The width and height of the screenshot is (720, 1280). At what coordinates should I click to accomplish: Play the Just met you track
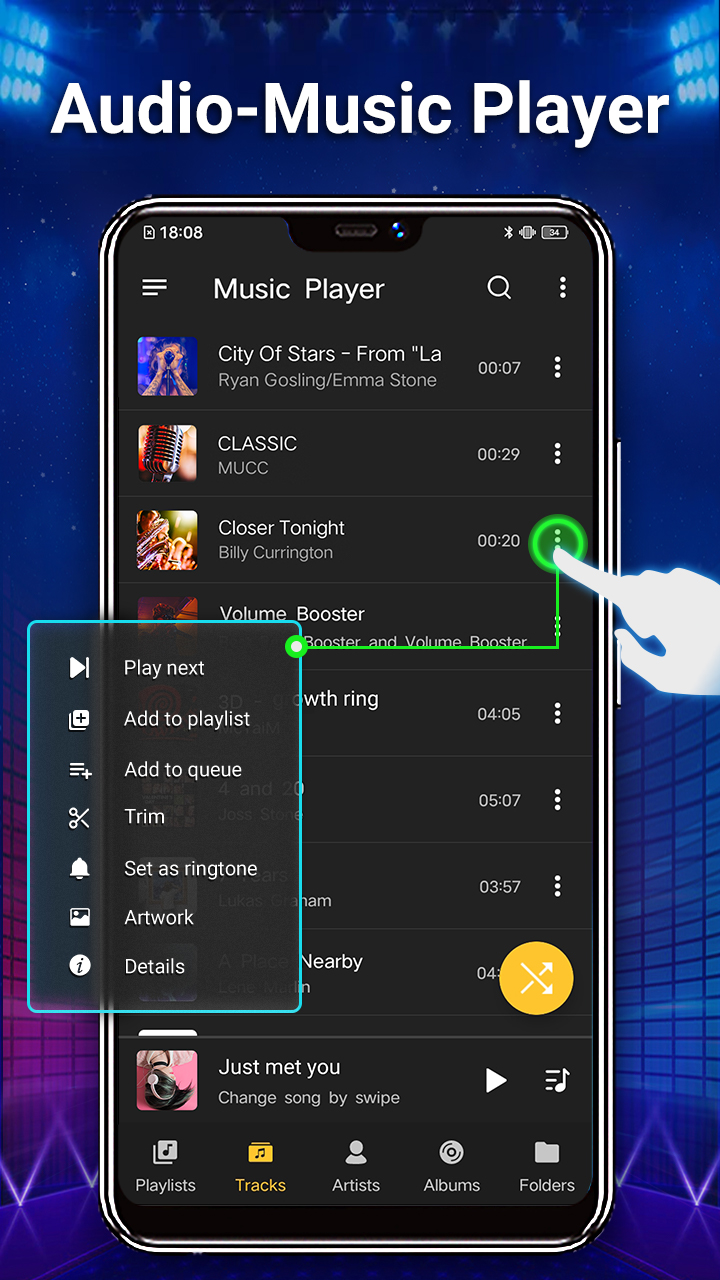[x=495, y=1080]
